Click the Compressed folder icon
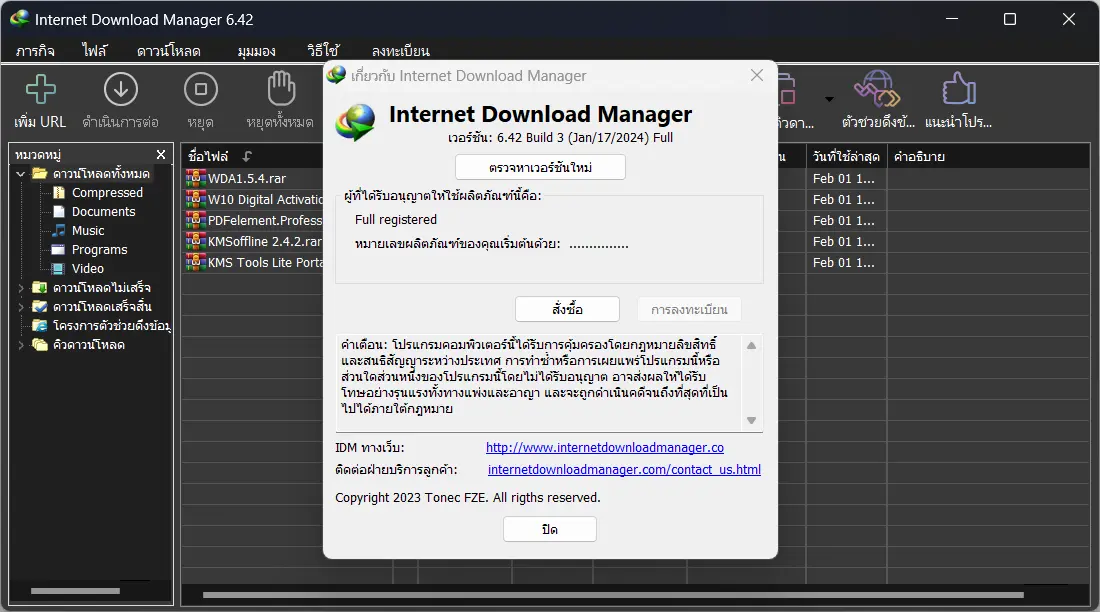The width and height of the screenshot is (1100, 612). (59, 192)
